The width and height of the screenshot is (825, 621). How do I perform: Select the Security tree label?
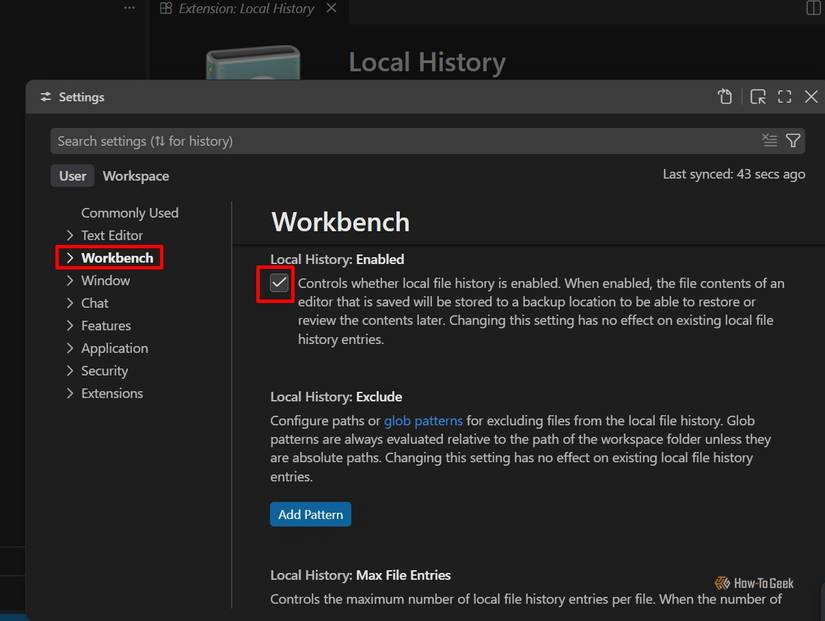pos(104,371)
